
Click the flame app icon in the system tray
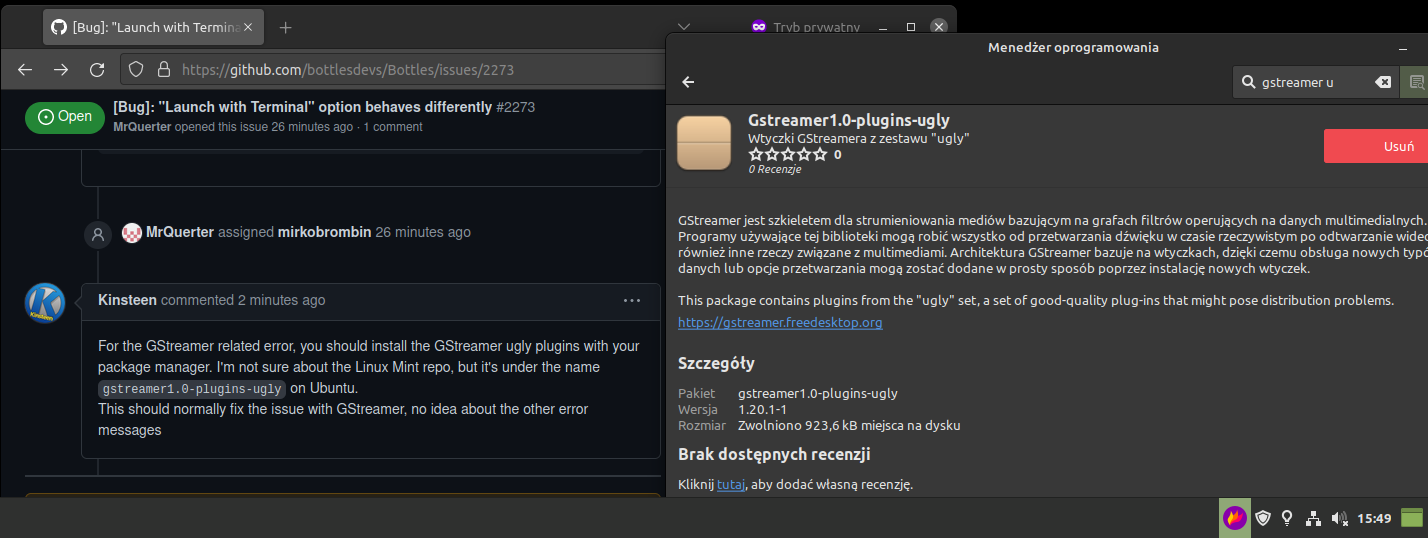coord(1236,518)
